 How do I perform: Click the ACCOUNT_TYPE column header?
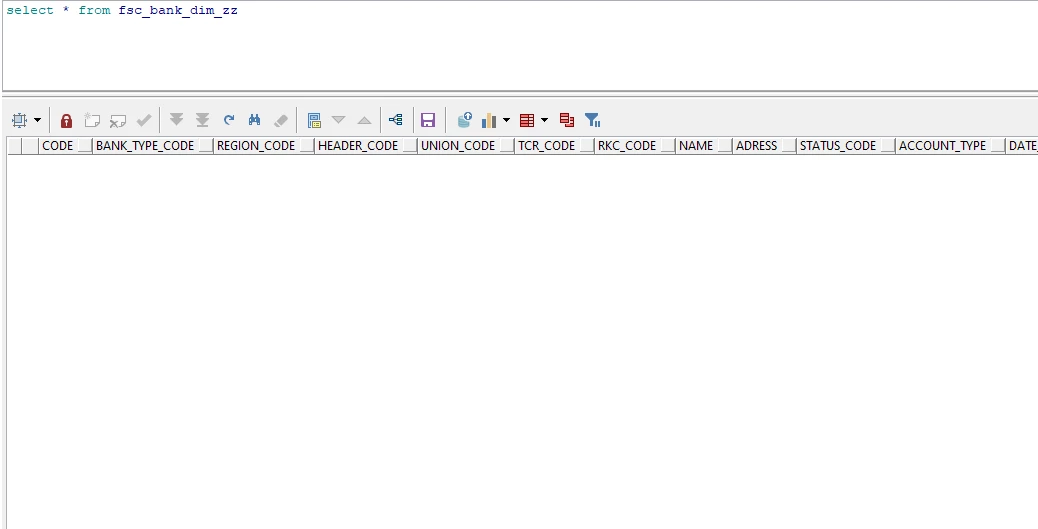click(x=943, y=146)
